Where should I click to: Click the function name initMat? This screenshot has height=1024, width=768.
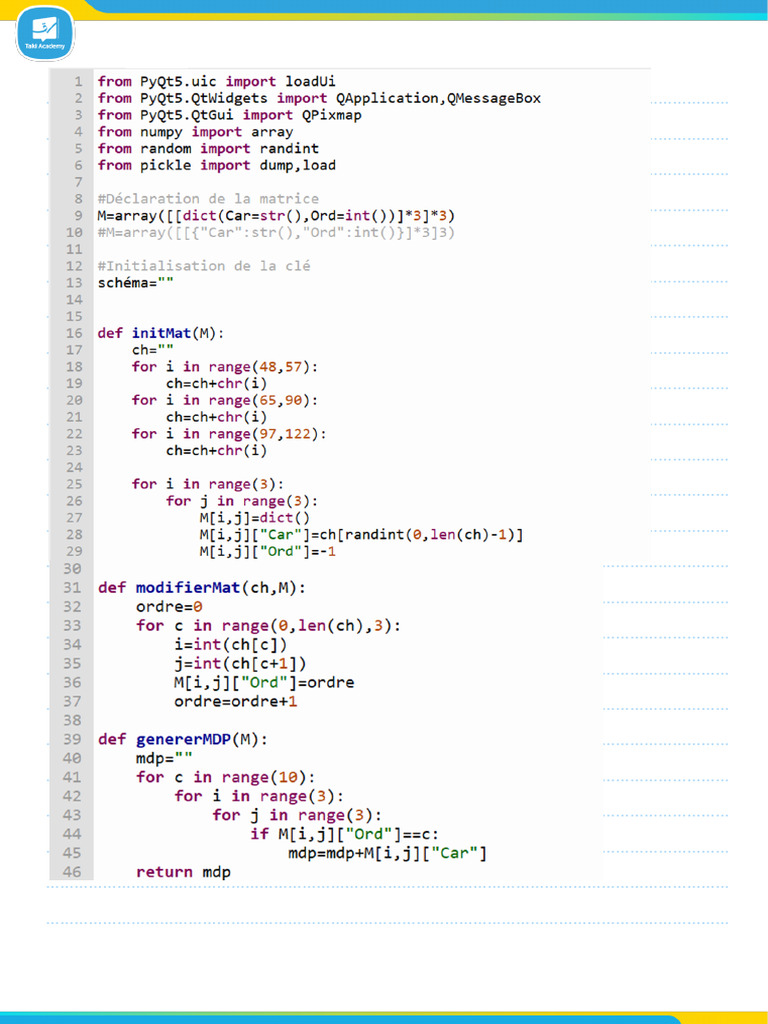[x=161, y=333]
